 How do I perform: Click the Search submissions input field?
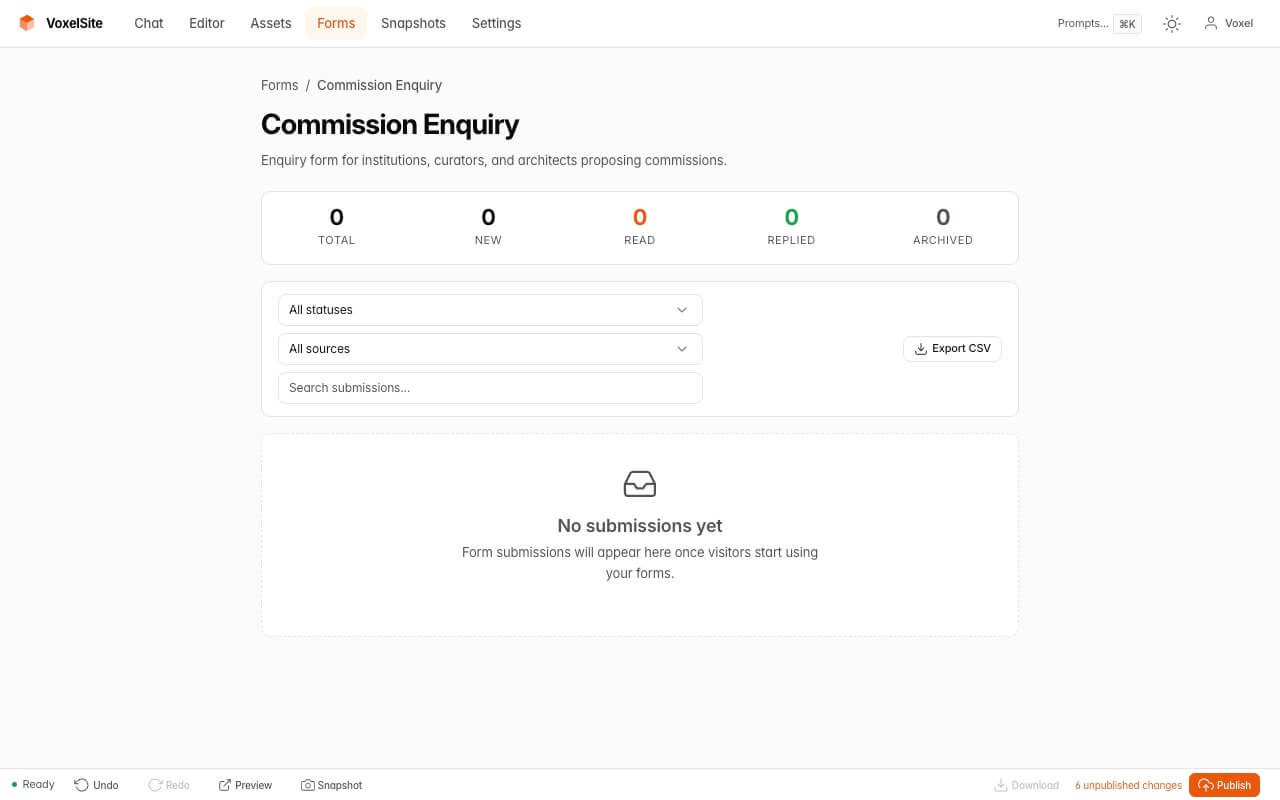[490, 388]
